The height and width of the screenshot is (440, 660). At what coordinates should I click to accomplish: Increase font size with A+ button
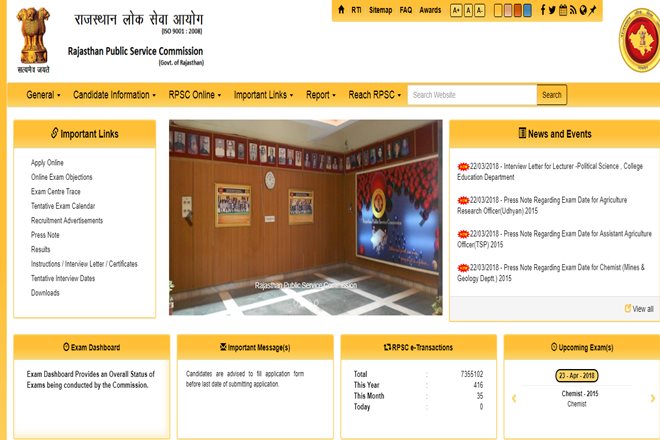pos(457,10)
